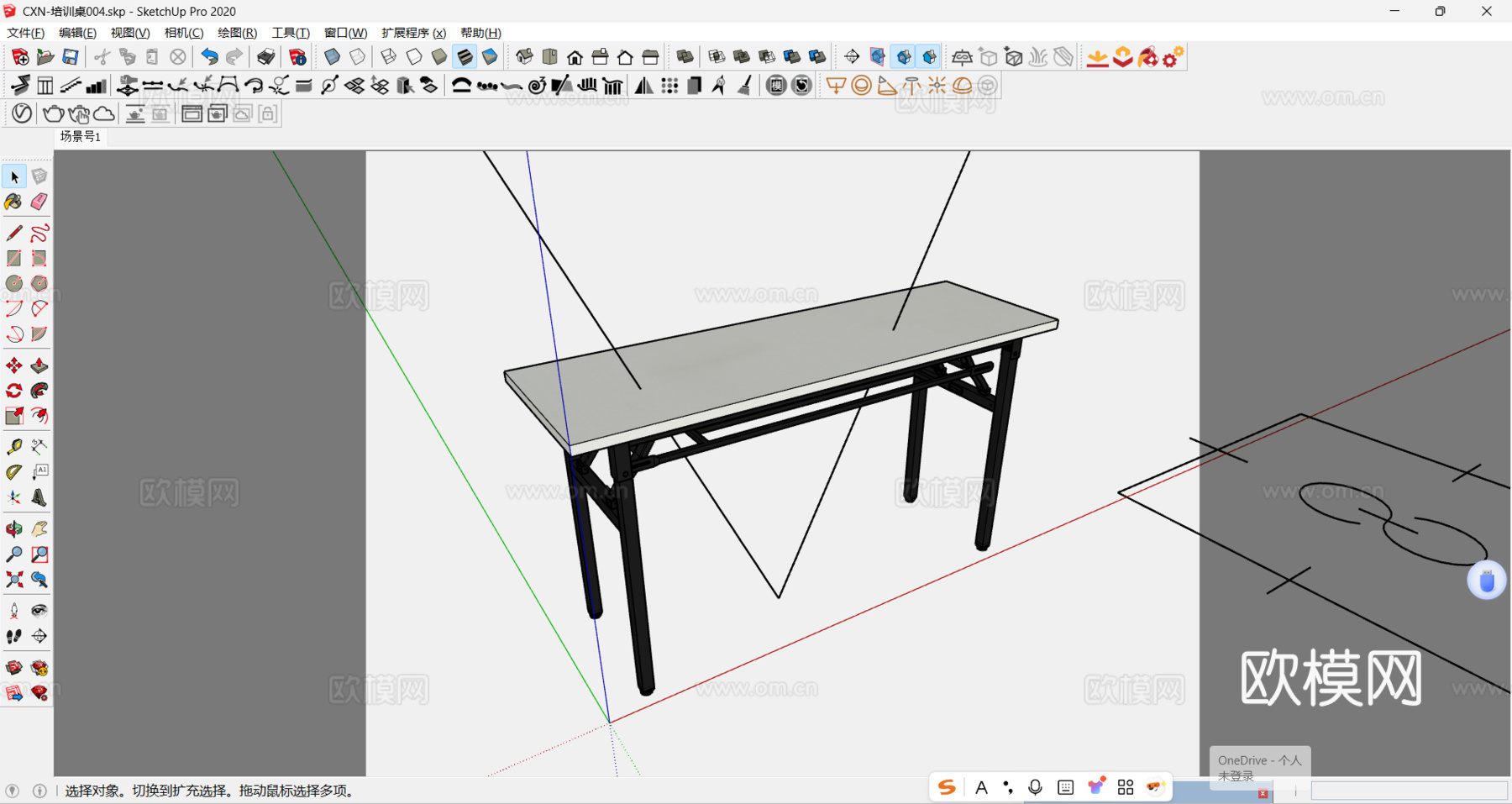Toggle Display Section Planes button
The width and height of the screenshot is (1512, 804).
click(x=878, y=57)
